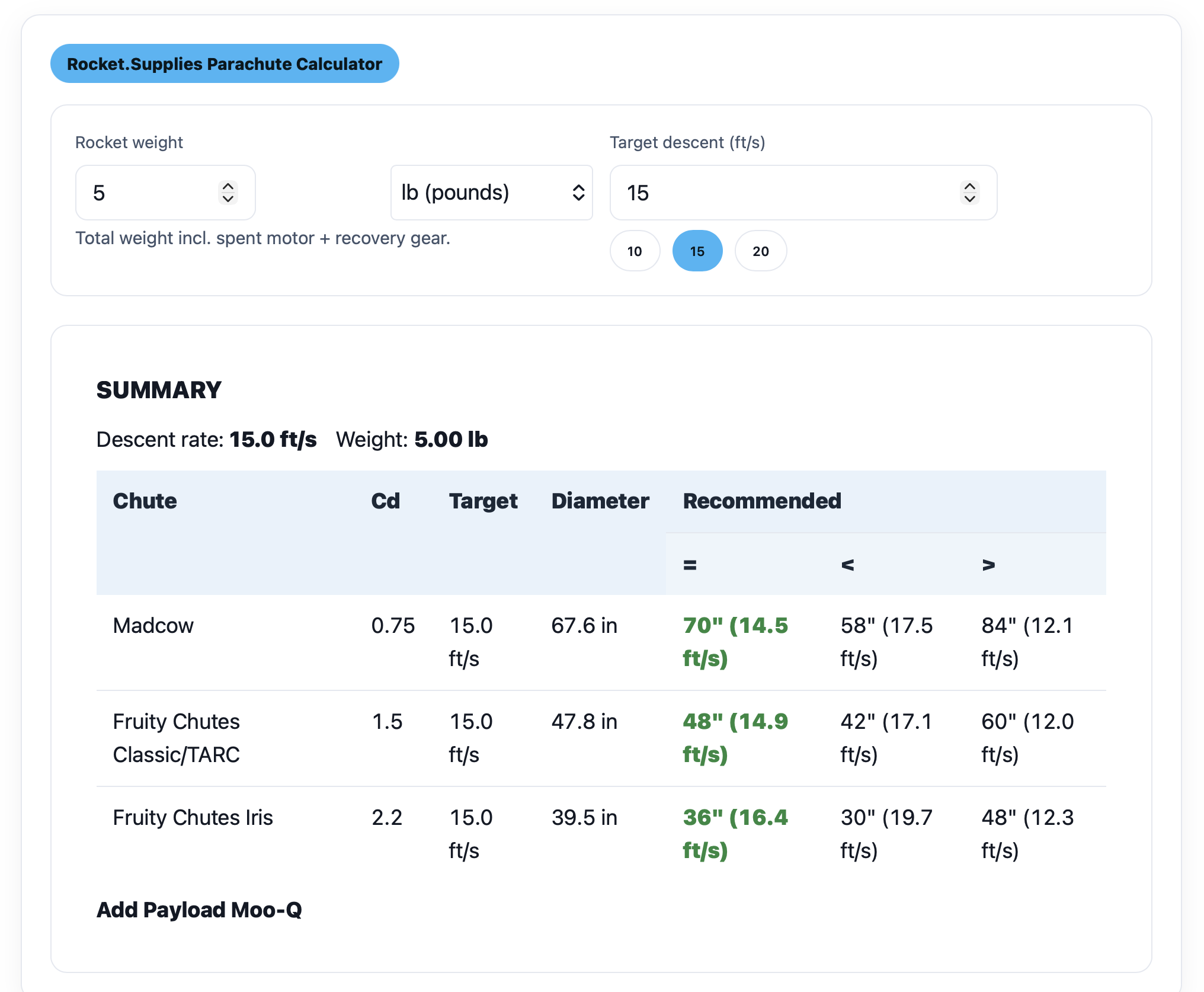Screen dimensions: 1204x992
Task: Select the 10 ft/s preset chip
Action: coord(635,251)
